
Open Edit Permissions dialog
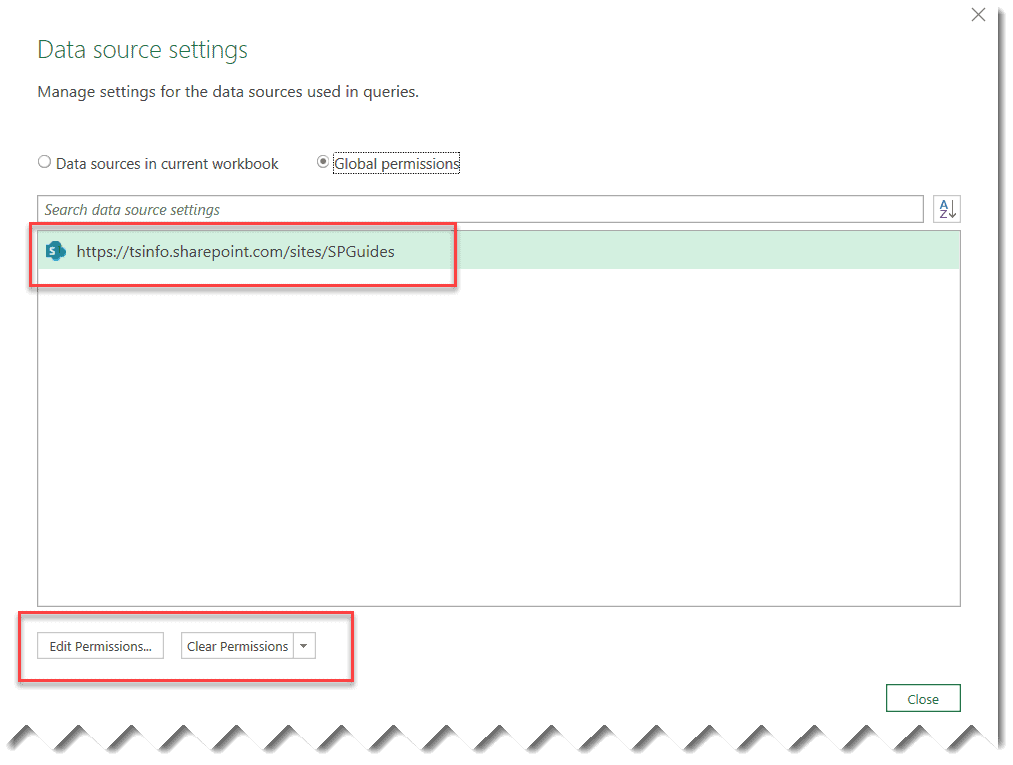101,646
